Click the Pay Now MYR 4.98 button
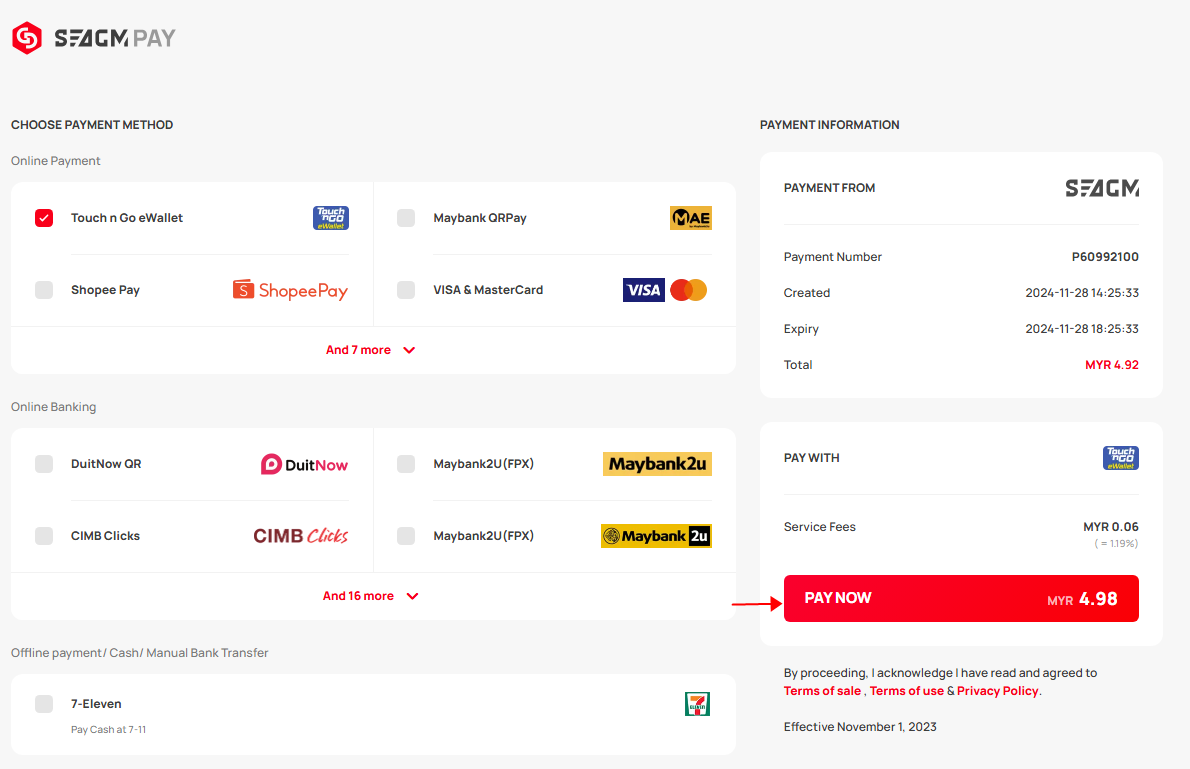The height and width of the screenshot is (769, 1190). coord(961,598)
